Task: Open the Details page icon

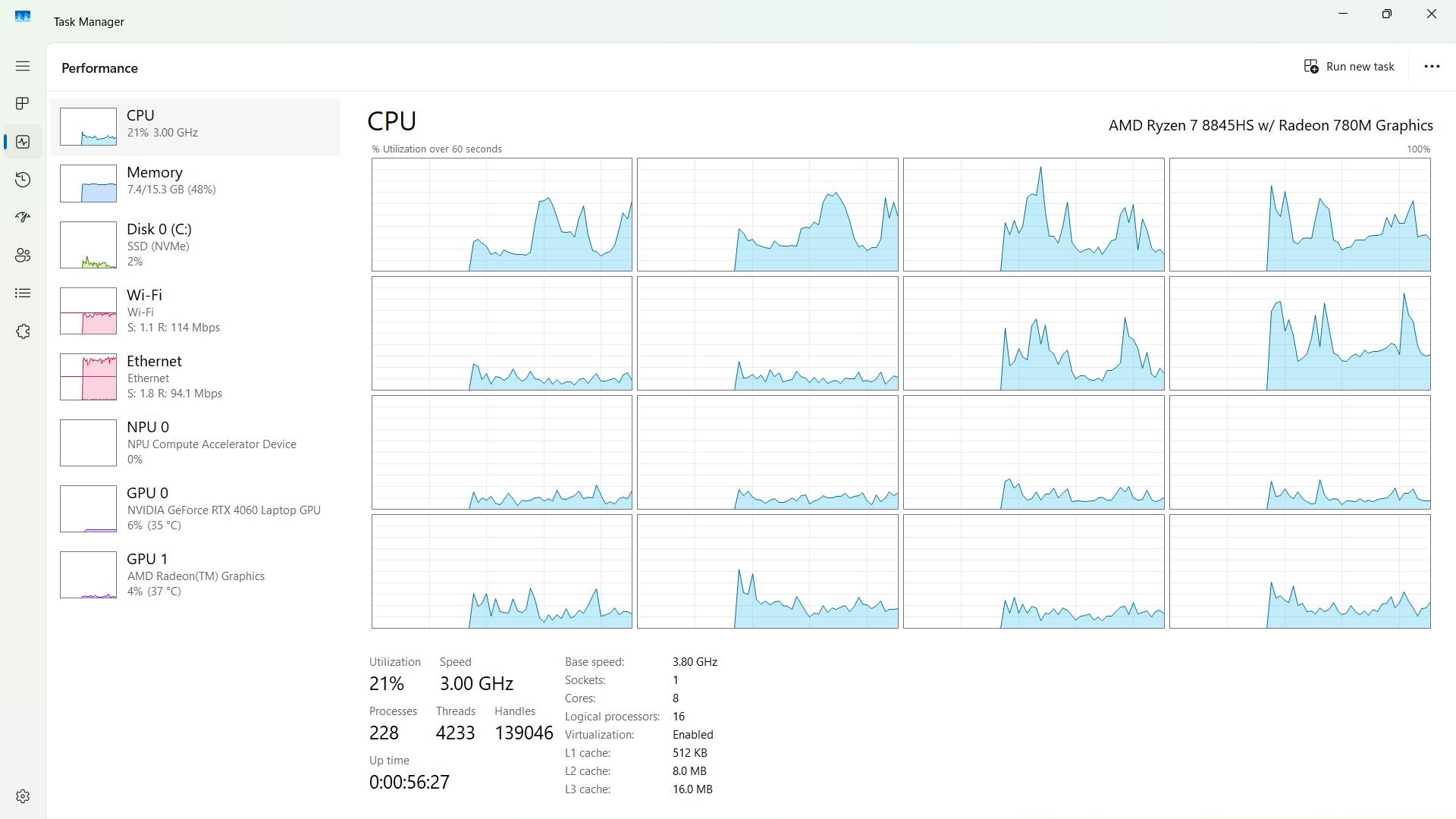Action: (23, 293)
